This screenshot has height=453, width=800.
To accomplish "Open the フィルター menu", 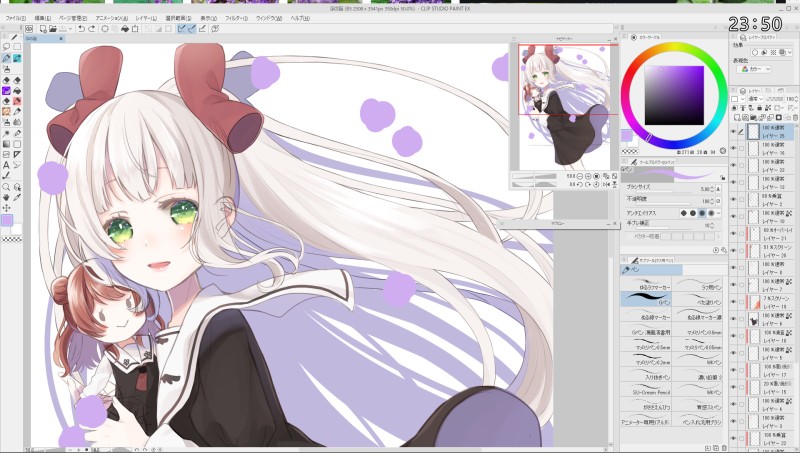I will pyautogui.click(x=236, y=18).
